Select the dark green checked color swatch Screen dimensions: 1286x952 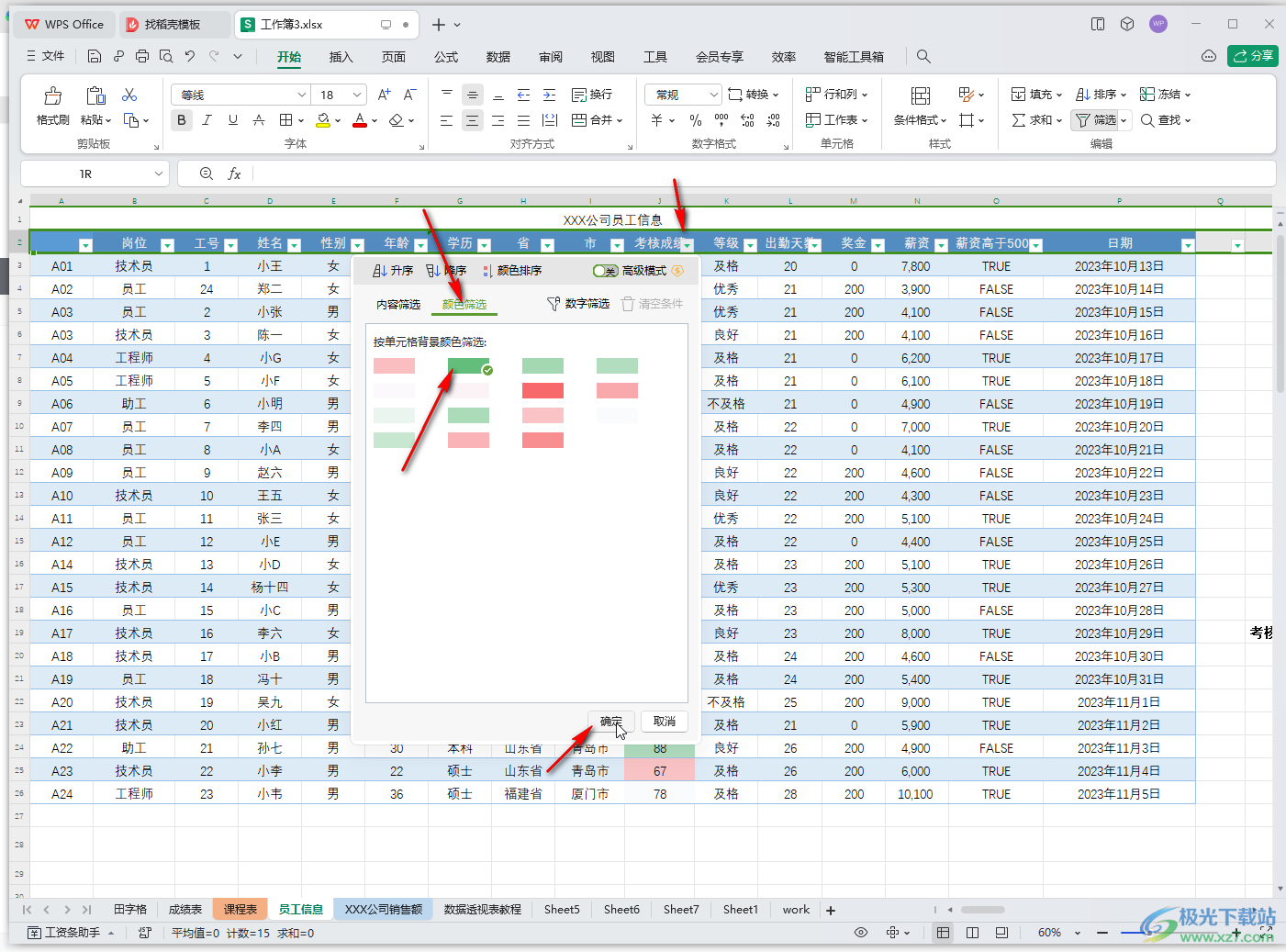click(x=468, y=365)
